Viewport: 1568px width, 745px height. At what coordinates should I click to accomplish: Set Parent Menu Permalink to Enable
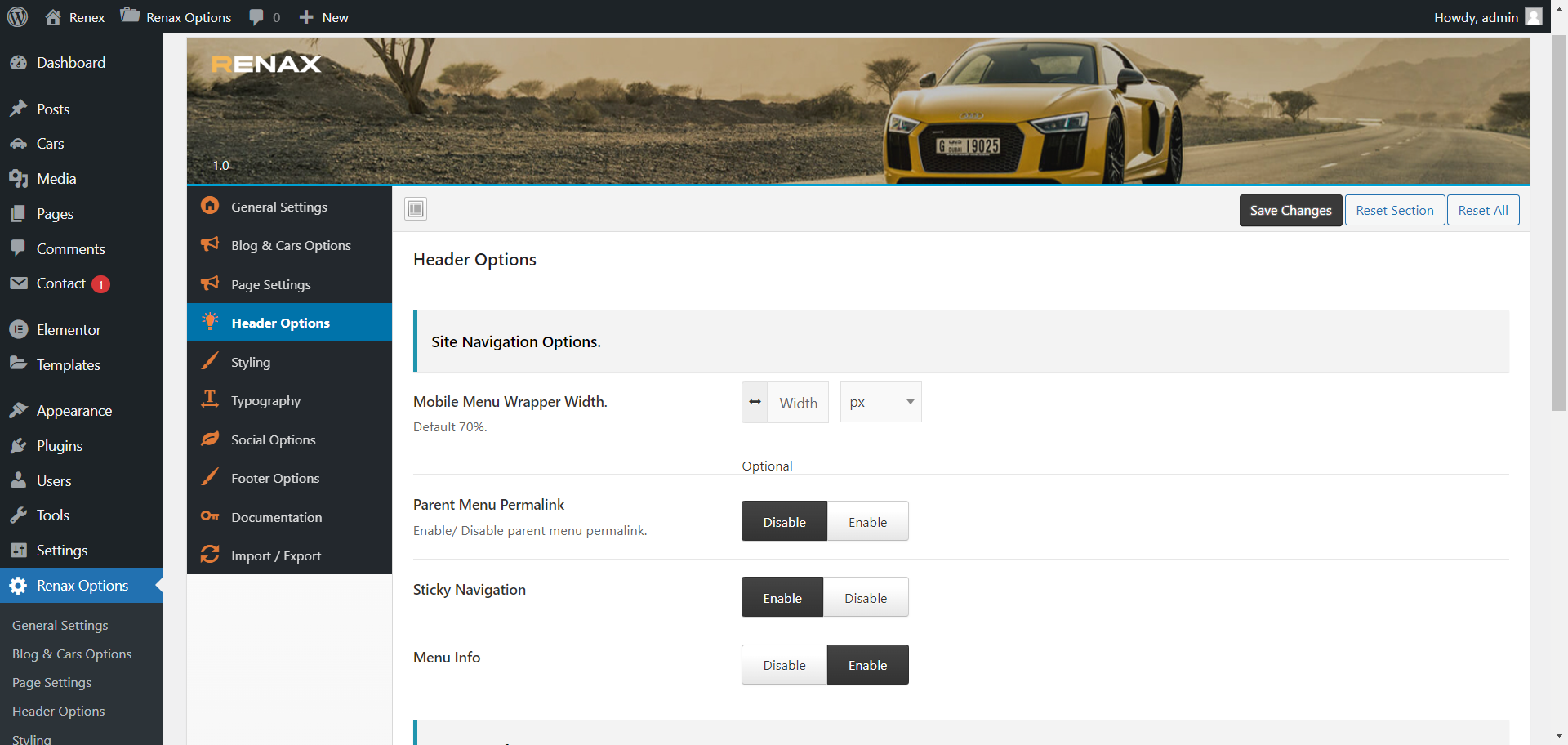[x=867, y=521]
